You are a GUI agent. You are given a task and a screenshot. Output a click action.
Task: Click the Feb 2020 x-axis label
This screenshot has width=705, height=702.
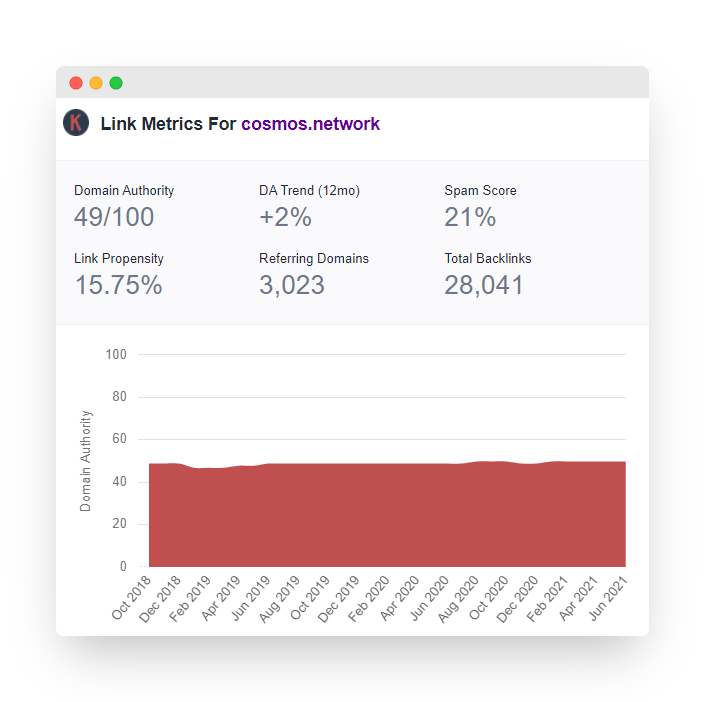click(x=369, y=599)
